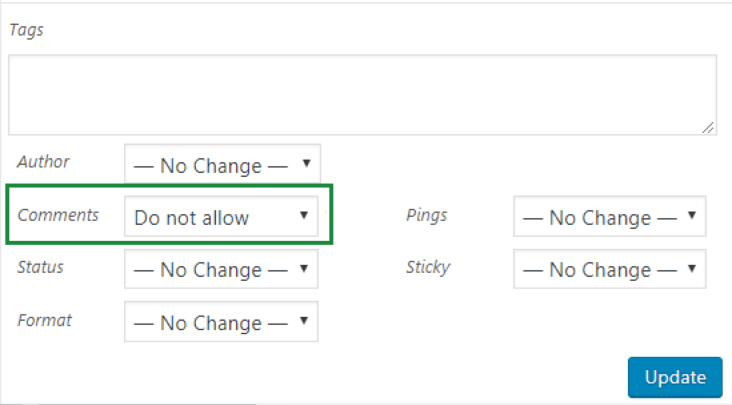Open the Comments dropdown showing Do not allow
The height and width of the screenshot is (405, 732).
(x=220, y=218)
